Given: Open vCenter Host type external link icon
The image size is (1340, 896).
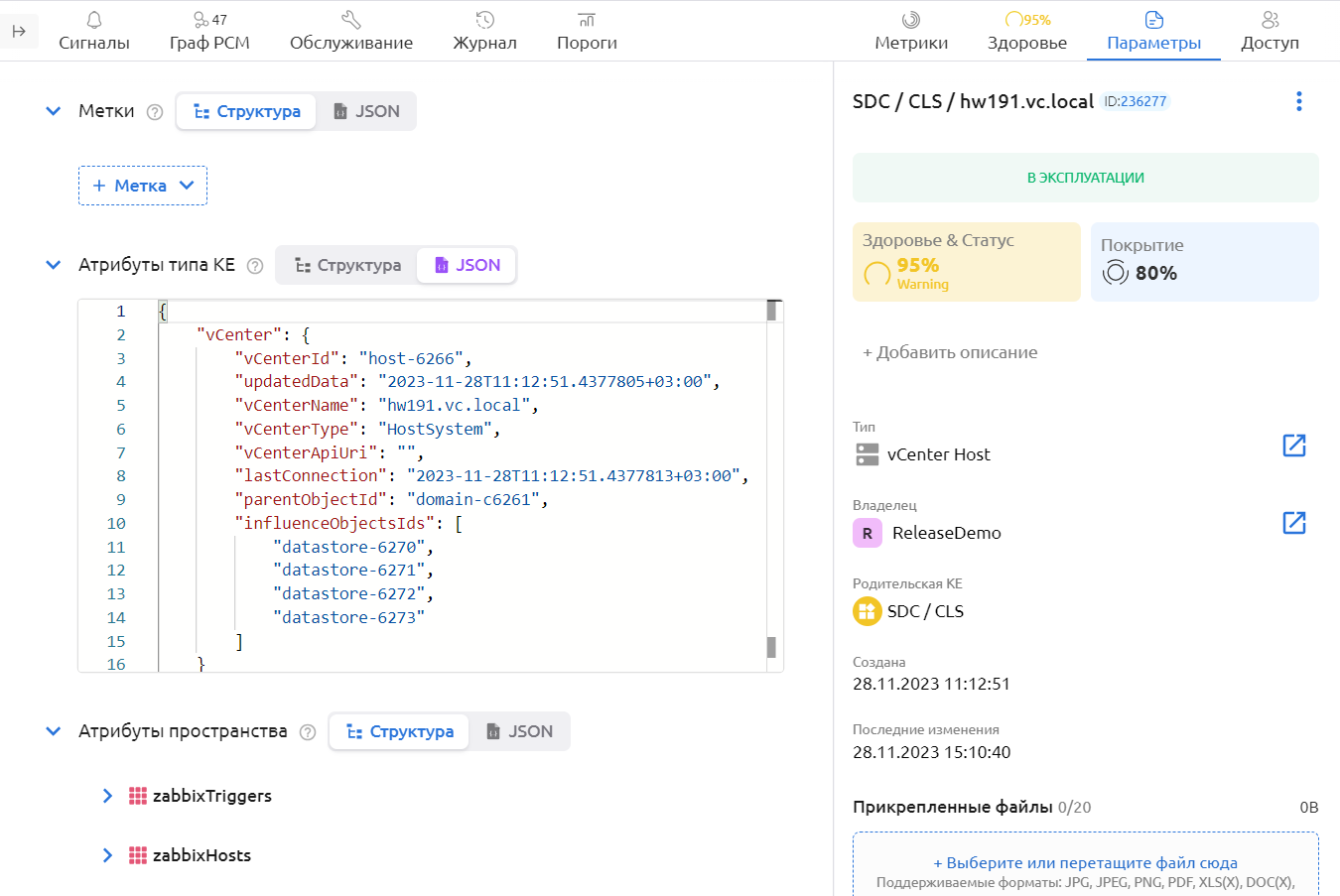Looking at the screenshot, I should pyautogui.click(x=1293, y=446).
